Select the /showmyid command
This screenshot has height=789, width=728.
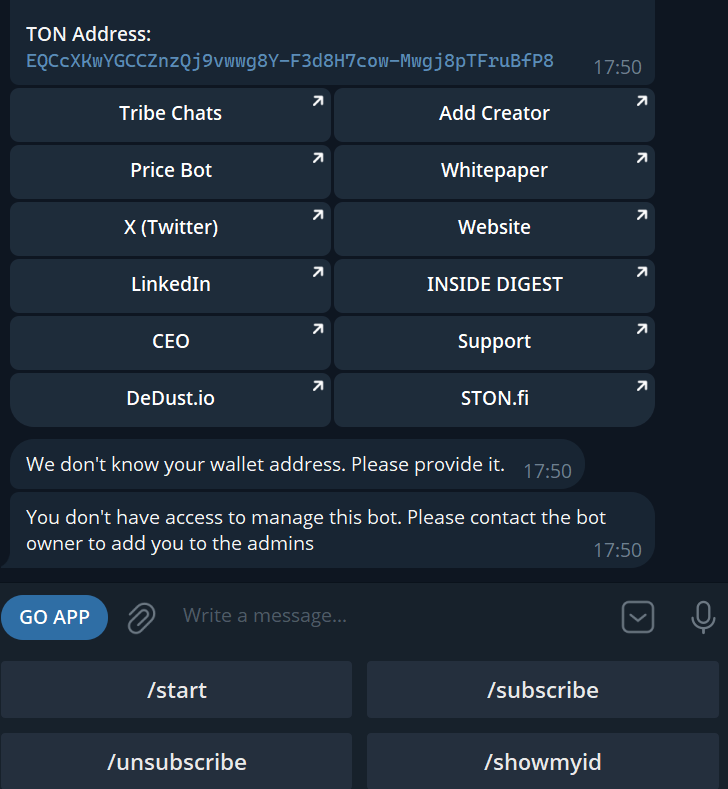pos(542,762)
